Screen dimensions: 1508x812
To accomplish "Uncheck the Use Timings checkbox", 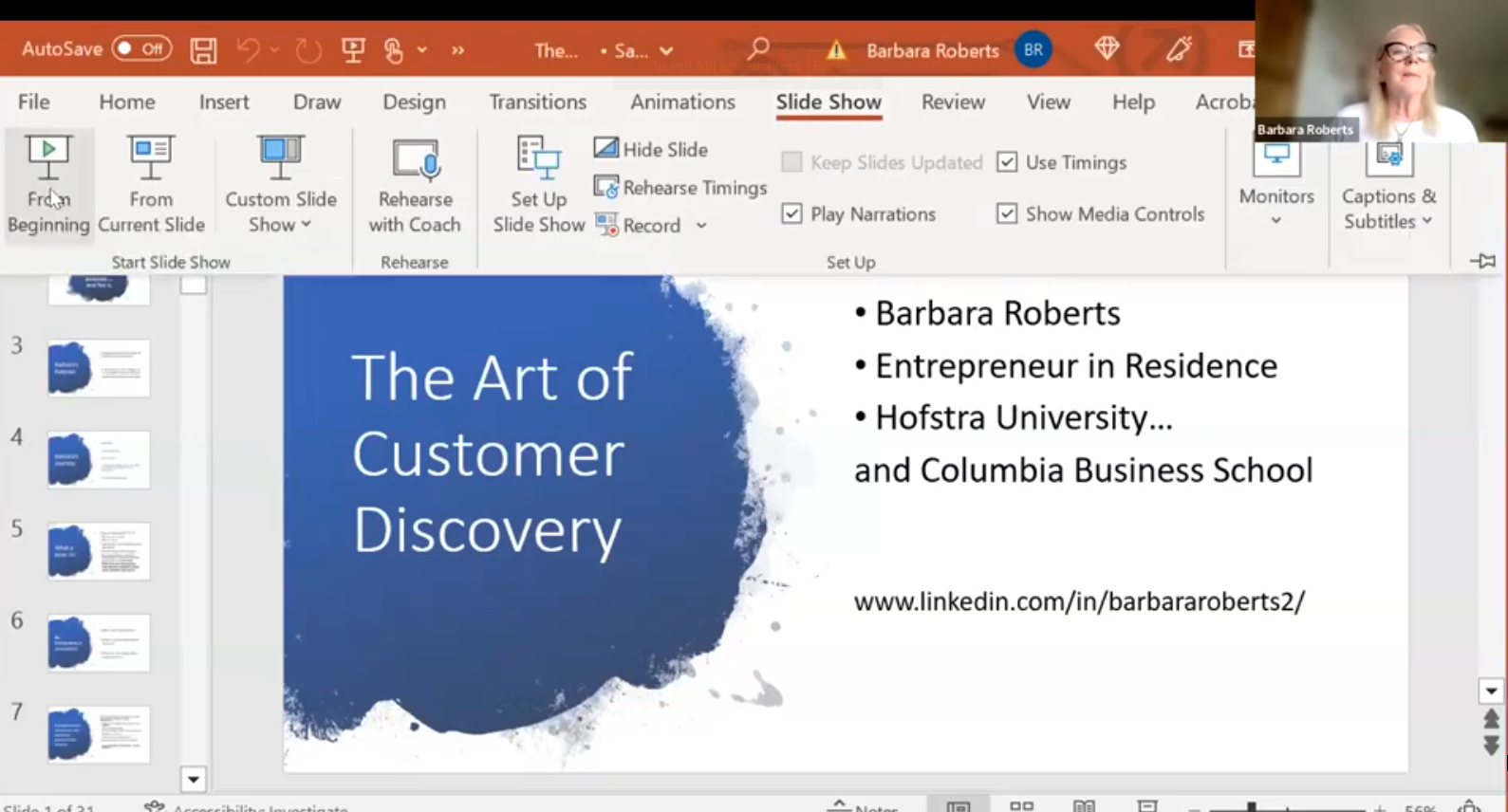I will tap(1007, 163).
